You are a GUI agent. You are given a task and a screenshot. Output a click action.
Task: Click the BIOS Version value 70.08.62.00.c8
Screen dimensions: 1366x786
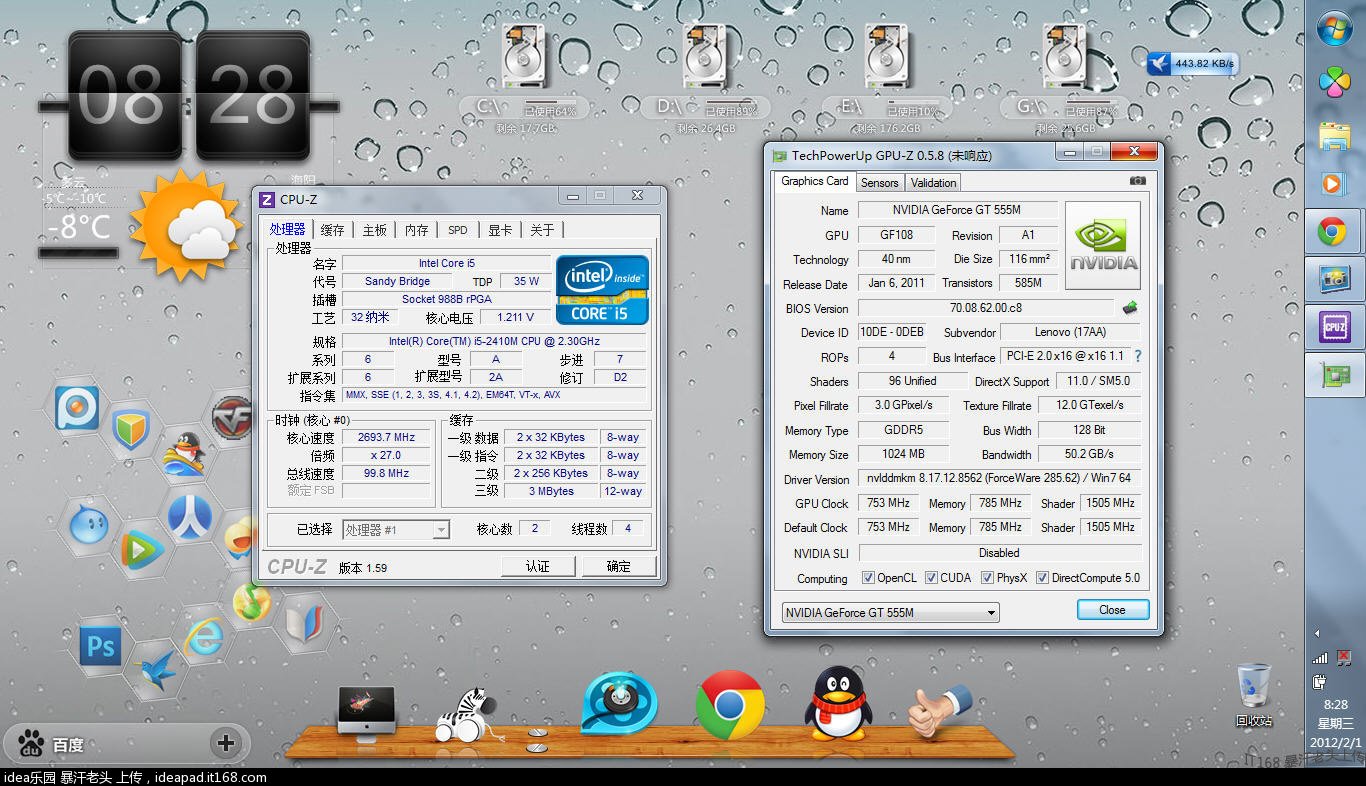(x=985, y=308)
